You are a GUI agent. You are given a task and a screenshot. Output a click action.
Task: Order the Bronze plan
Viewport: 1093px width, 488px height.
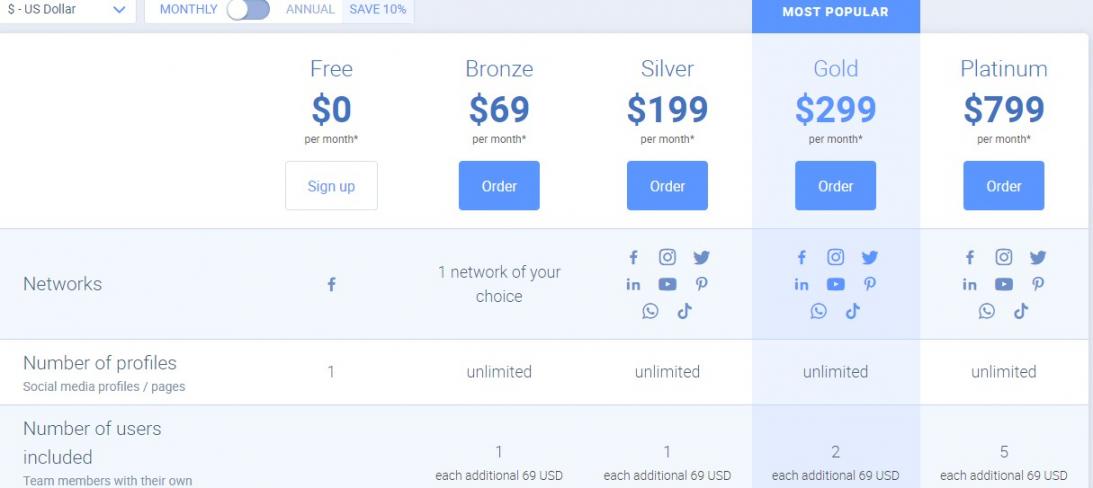click(499, 186)
